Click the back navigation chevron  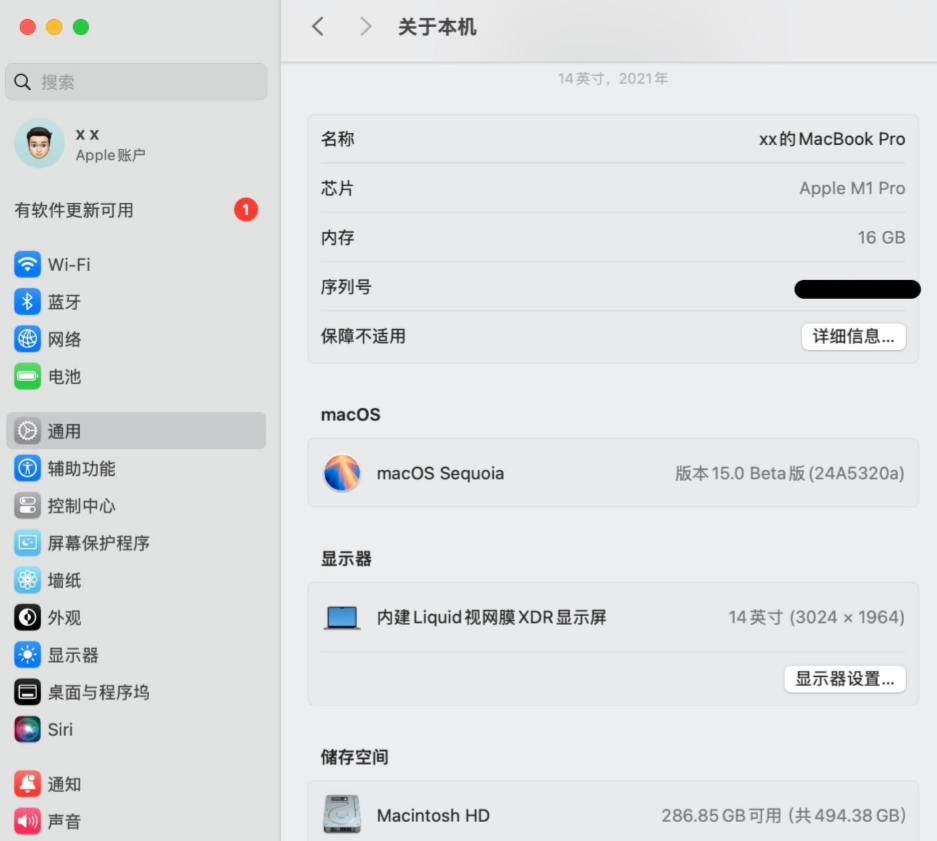coord(317,27)
